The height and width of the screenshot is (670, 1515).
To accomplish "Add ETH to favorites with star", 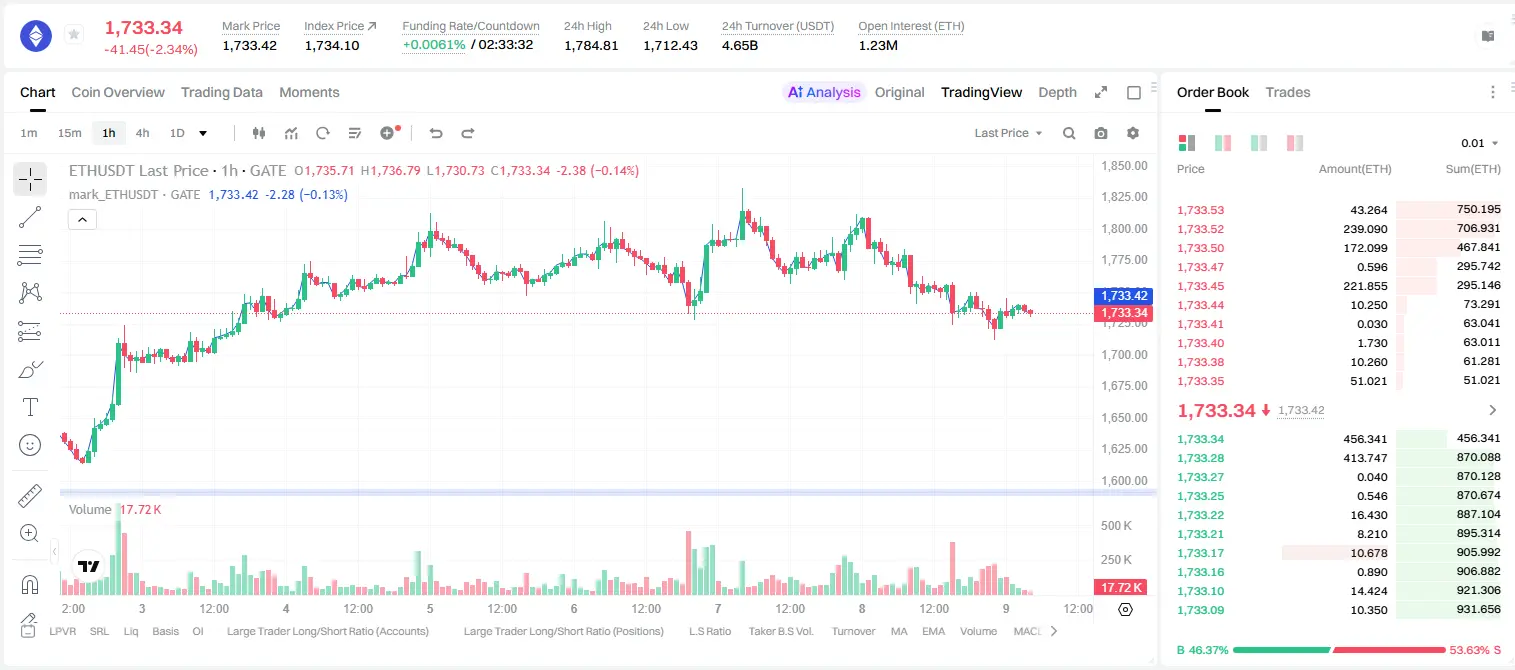I will click(74, 35).
